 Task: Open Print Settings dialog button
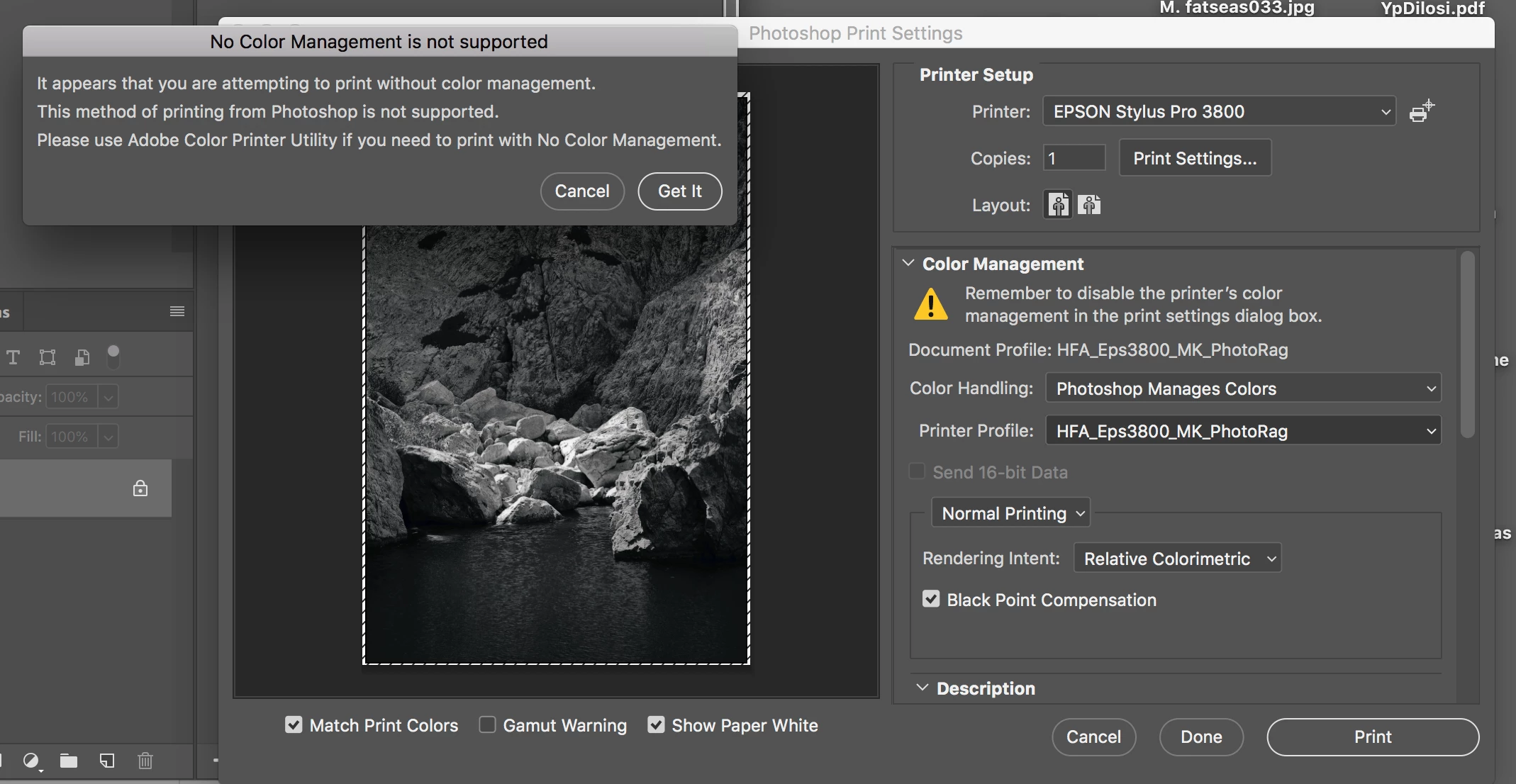point(1195,158)
